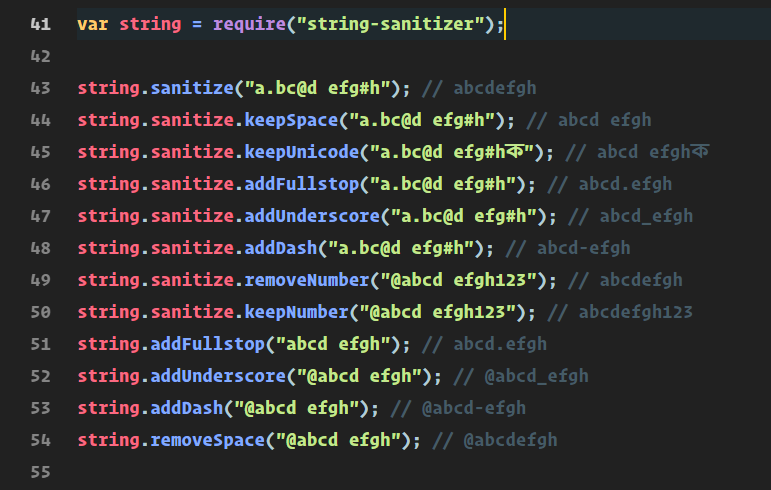The image size is (771, 490).
Task: Click the keepUnicode method call
Action: click(301, 152)
